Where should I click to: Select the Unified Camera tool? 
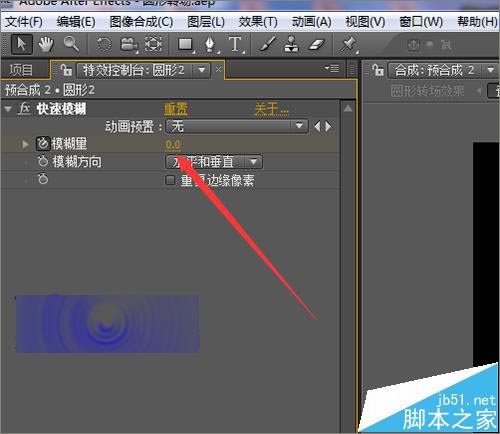click(129, 44)
